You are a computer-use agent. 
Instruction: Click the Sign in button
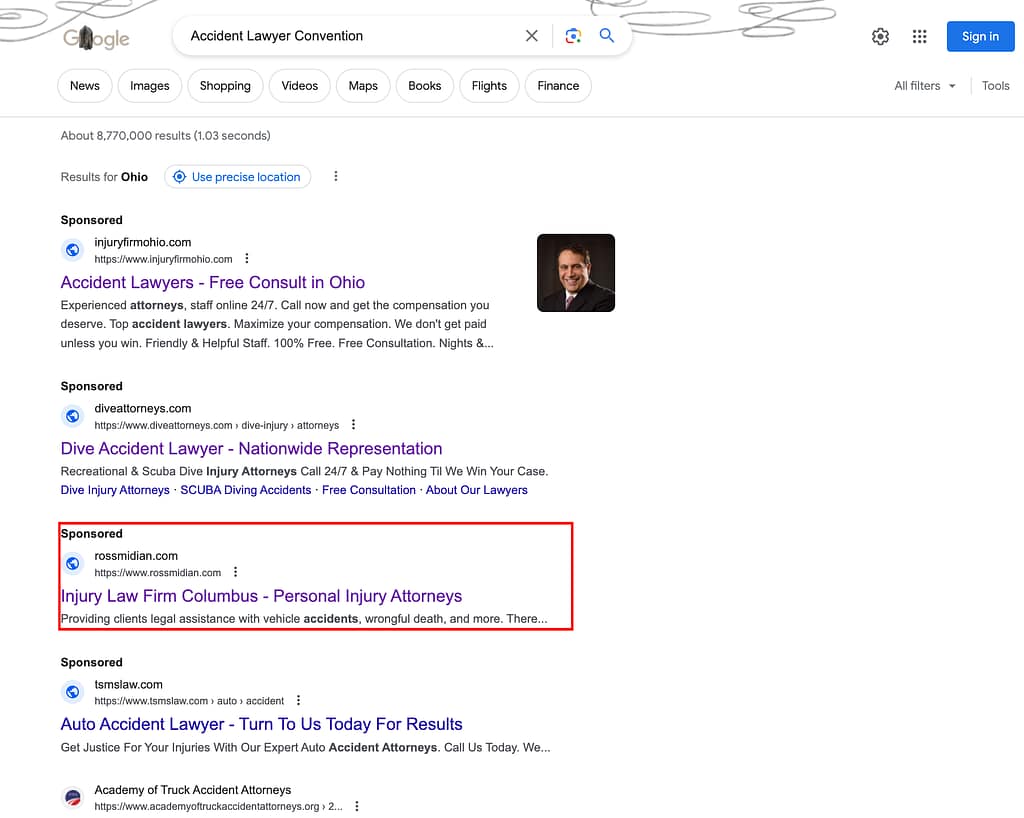(980, 37)
